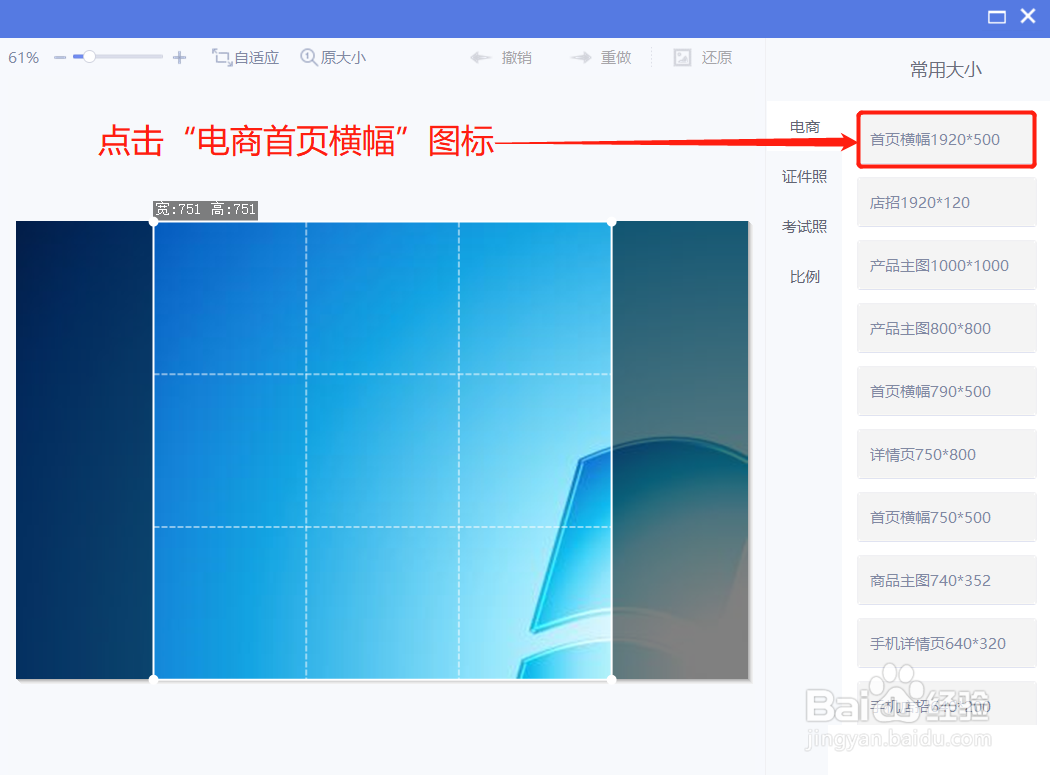This screenshot has height=775, width=1050.
Task: Select the 店招1920*120 size preset
Action: (945, 202)
